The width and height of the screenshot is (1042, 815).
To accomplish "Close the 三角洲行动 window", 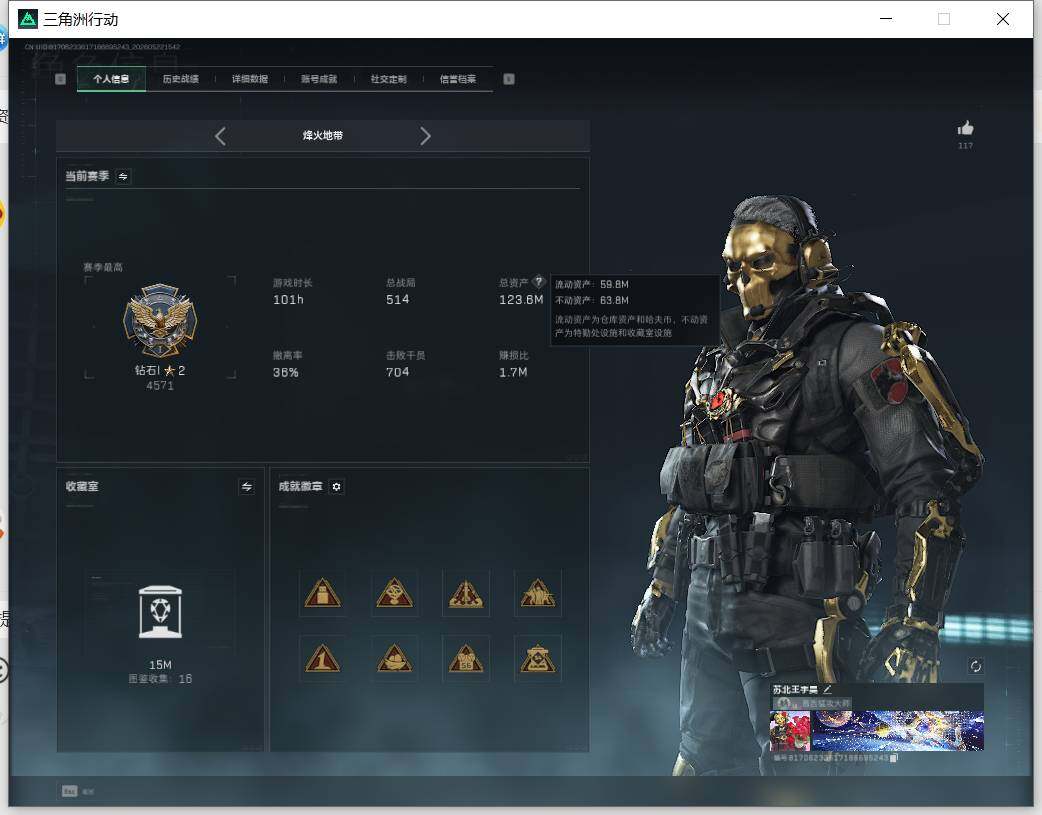I will pos(1003,19).
